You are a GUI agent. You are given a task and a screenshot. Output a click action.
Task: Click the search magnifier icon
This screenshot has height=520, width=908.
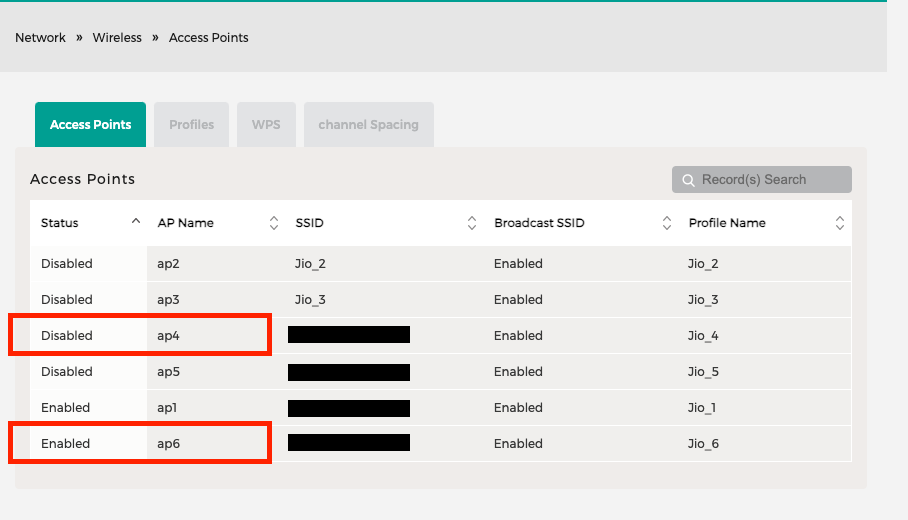pos(688,180)
